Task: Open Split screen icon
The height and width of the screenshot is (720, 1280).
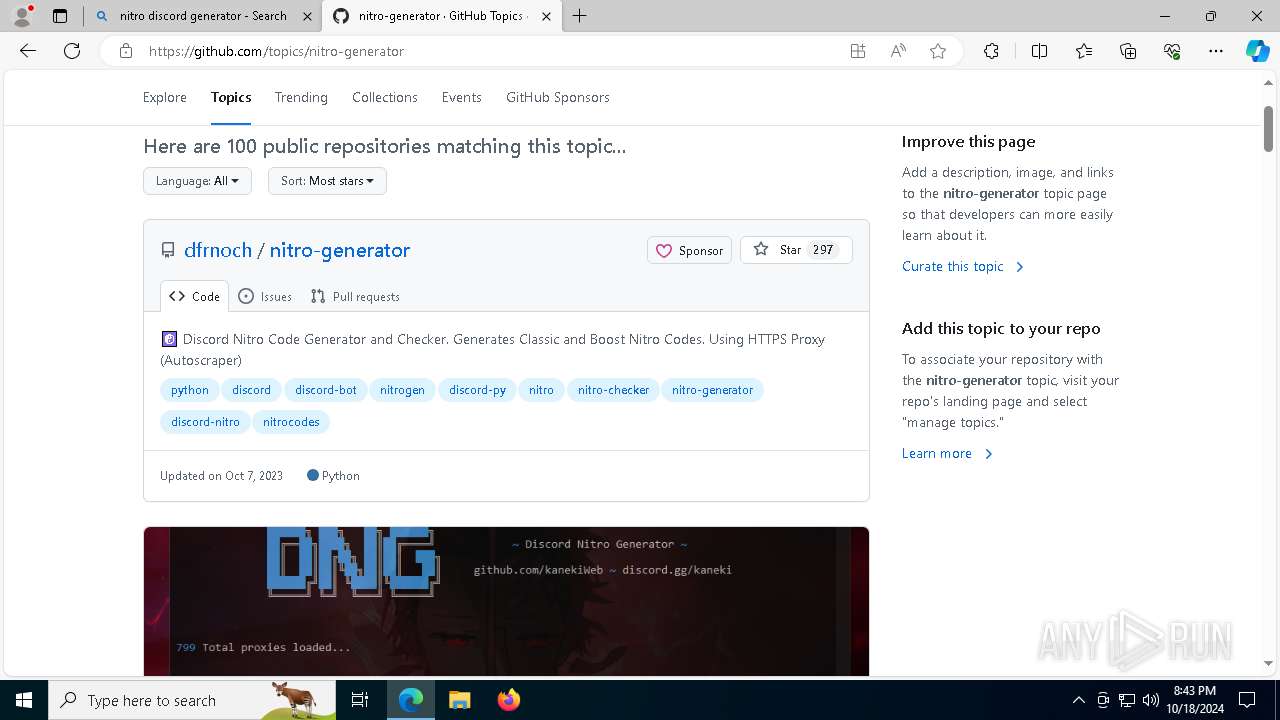Action: click(1039, 51)
